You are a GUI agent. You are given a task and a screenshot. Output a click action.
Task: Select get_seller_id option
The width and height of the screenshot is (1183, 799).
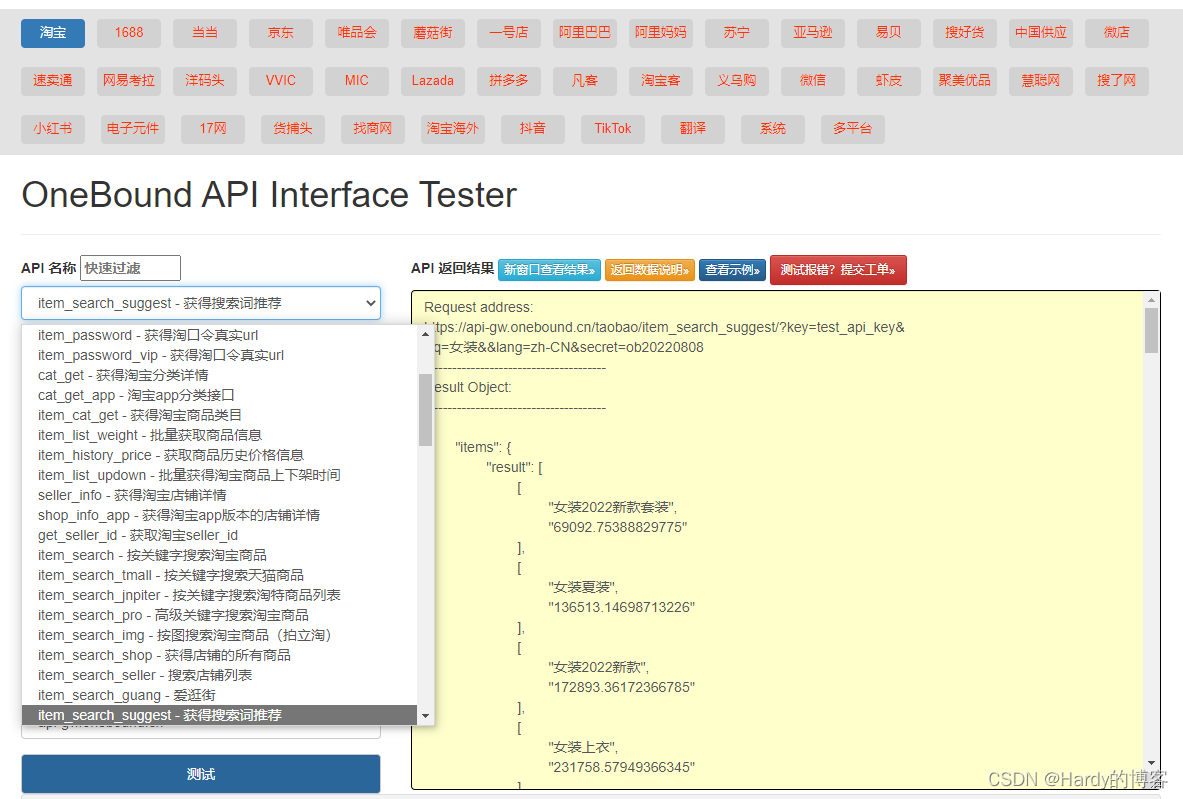[x=220, y=535]
